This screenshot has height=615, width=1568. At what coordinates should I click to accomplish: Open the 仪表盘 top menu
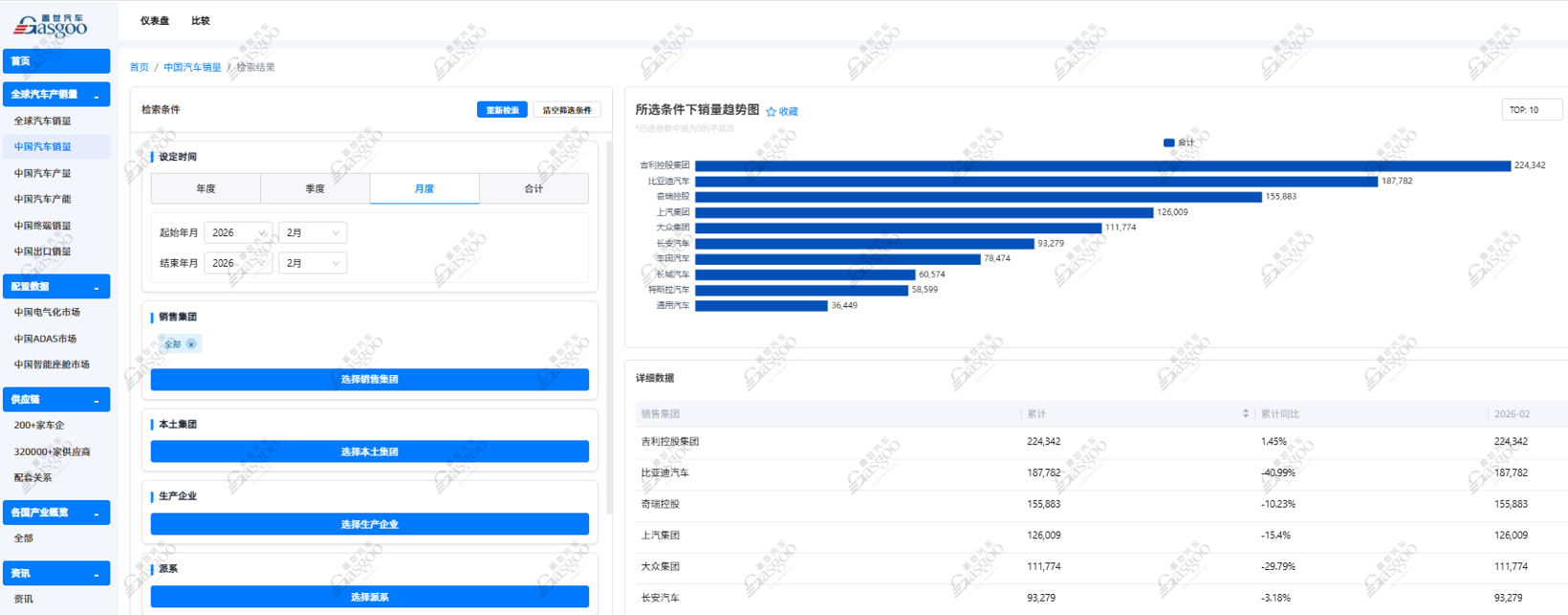[154, 21]
